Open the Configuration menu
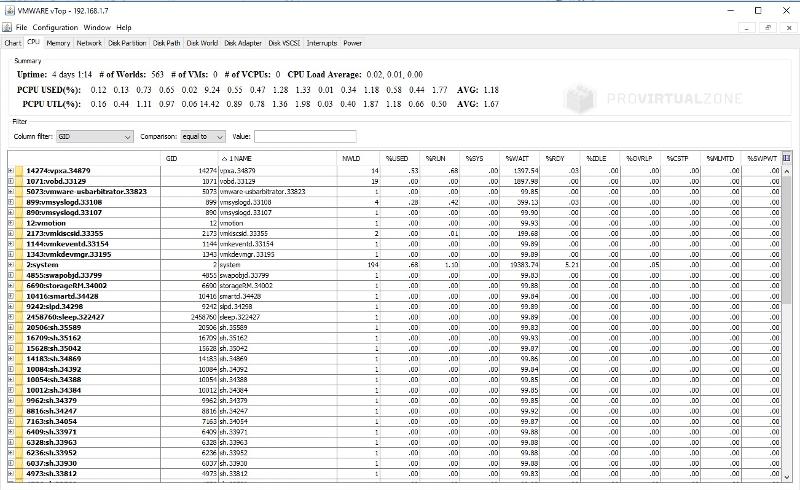The image size is (800, 490). tap(54, 27)
